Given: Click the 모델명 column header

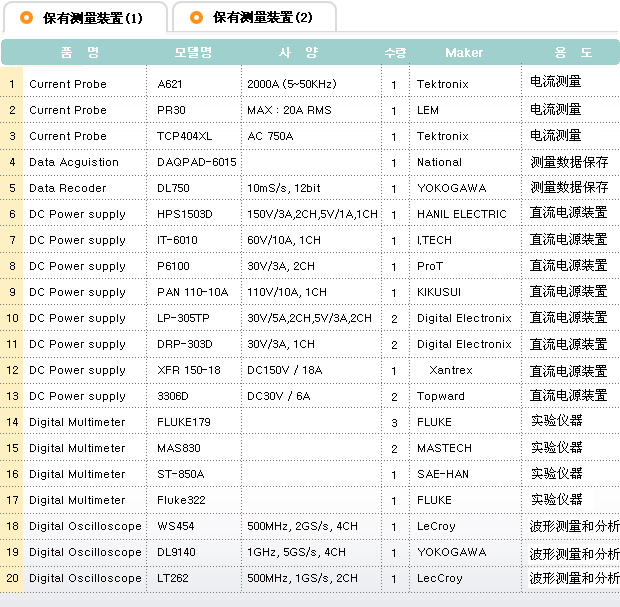Looking at the screenshot, I should tap(193, 52).
